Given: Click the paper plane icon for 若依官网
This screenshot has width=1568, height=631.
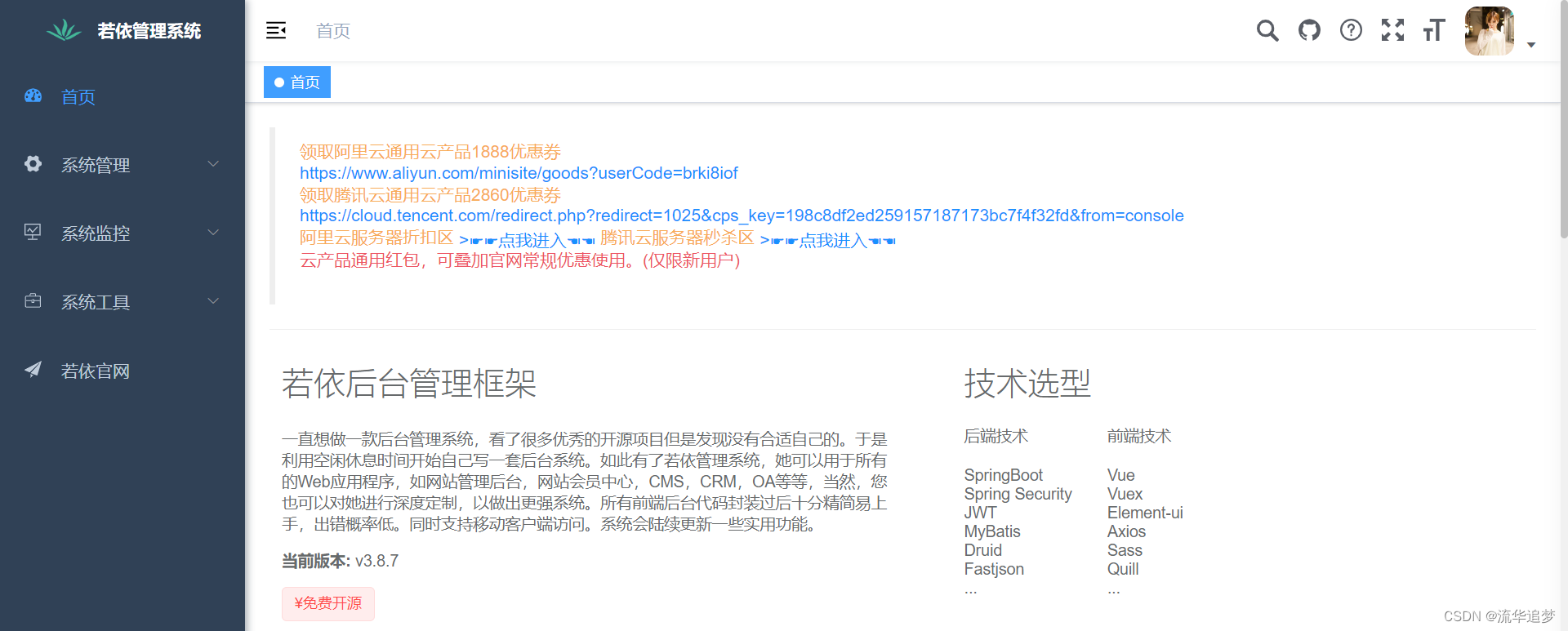Looking at the screenshot, I should 33,370.
